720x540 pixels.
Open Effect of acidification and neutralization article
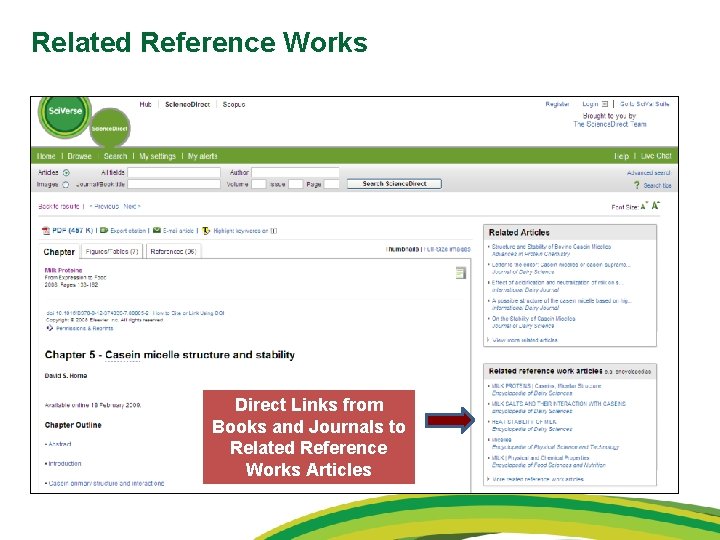point(557,282)
